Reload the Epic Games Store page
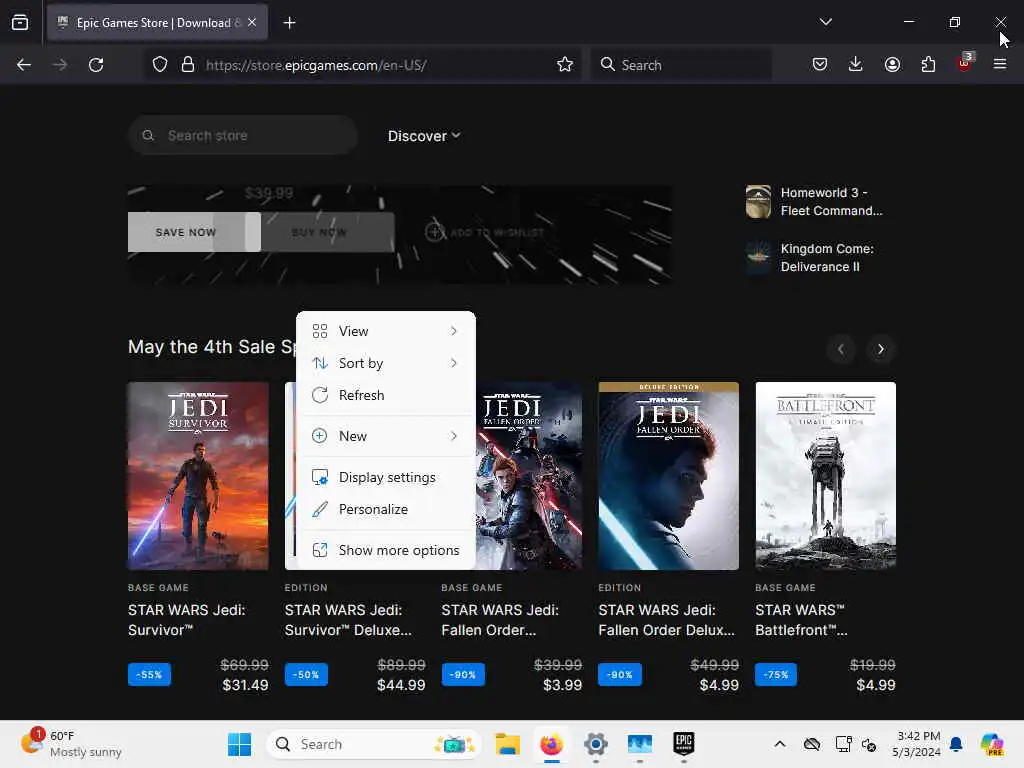Screen dimensions: 1024x768 (x=96, y=65)
